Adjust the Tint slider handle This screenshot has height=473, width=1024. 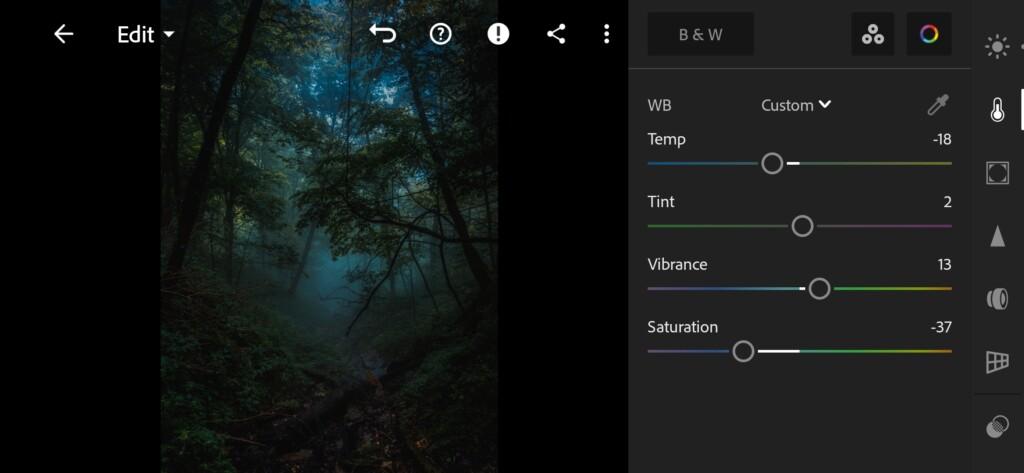[x=802, y=226]
